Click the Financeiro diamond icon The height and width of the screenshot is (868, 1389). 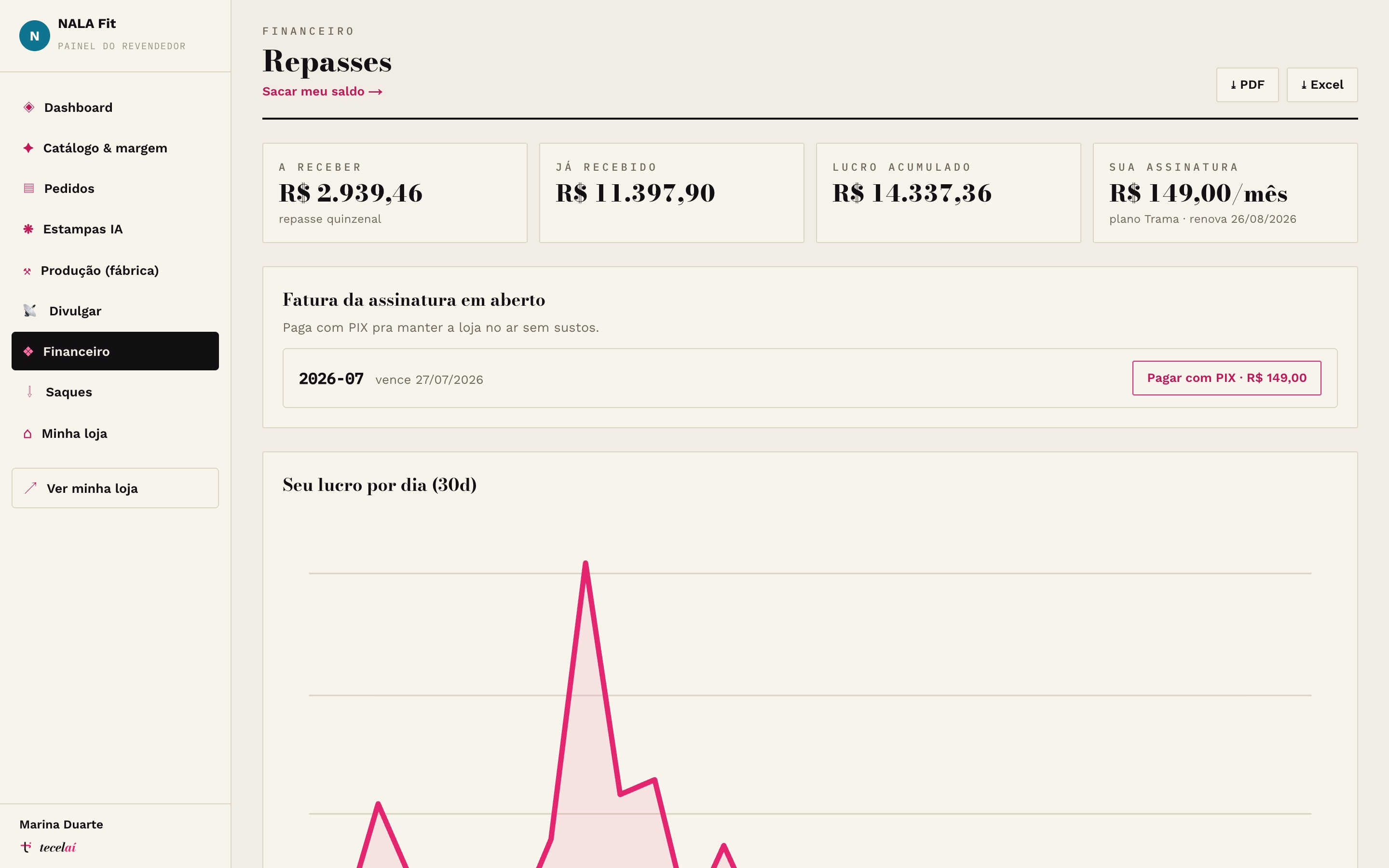pos(28,352)
